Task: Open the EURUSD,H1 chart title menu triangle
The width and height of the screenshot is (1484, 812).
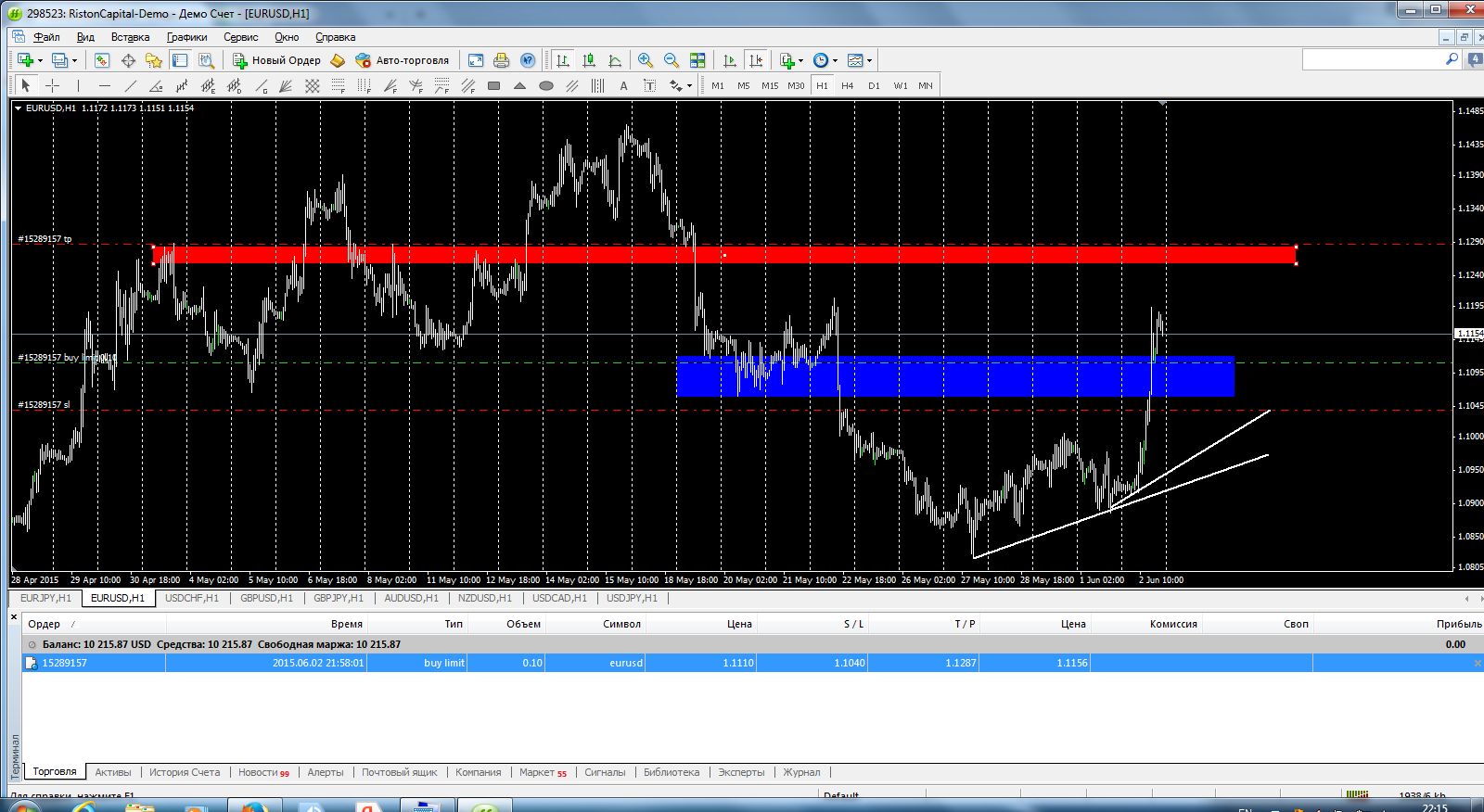Action: pyautogui.click(x=18, y=108)
